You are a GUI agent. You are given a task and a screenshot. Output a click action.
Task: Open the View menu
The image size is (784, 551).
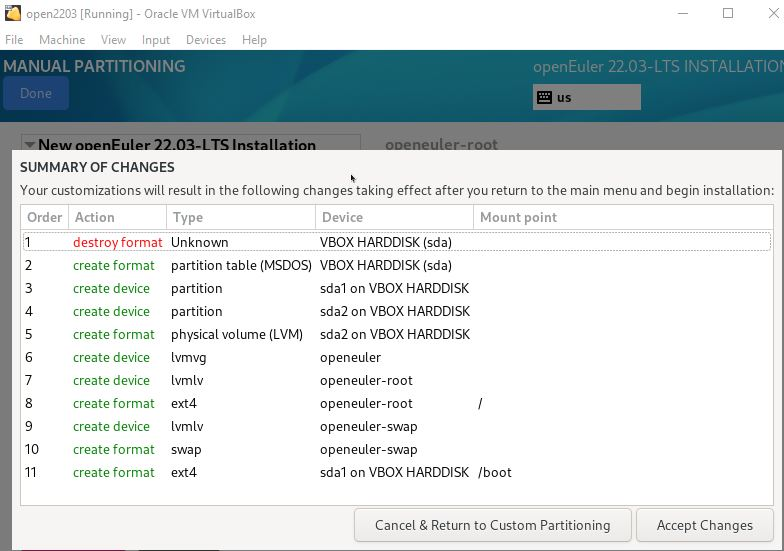(114, 40)
